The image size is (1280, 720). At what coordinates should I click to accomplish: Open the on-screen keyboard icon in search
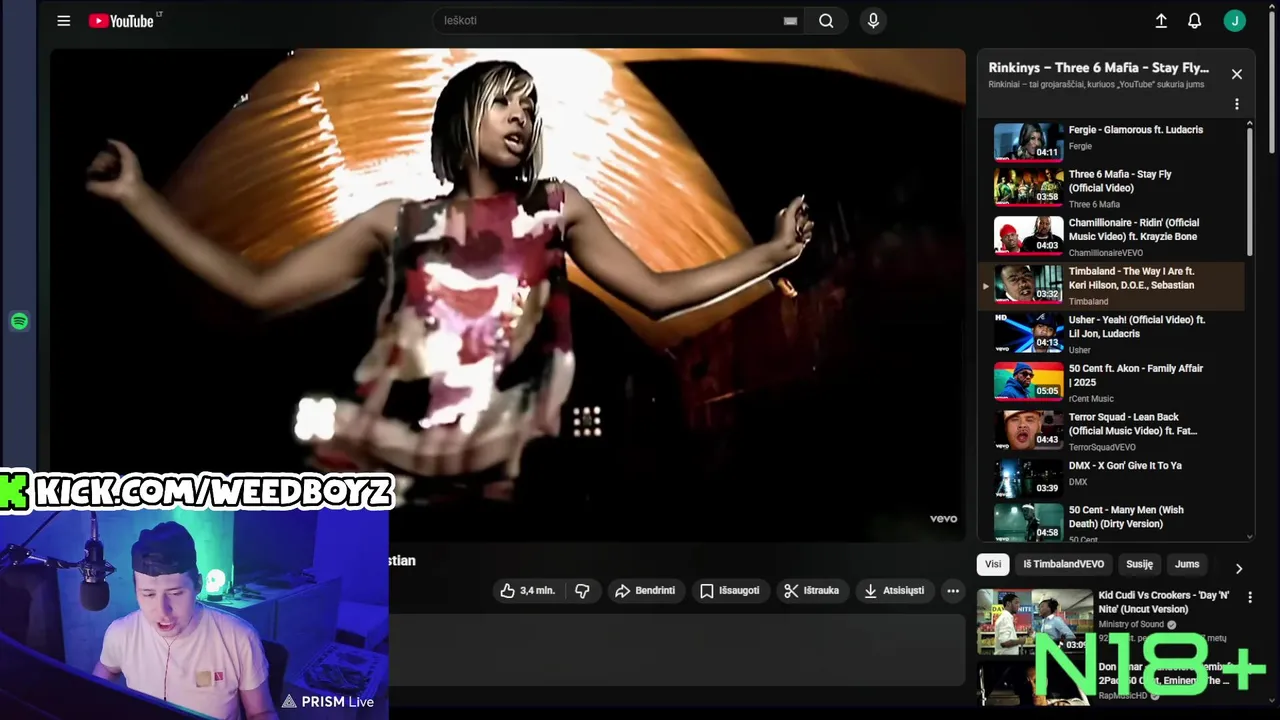click(790, 20)
